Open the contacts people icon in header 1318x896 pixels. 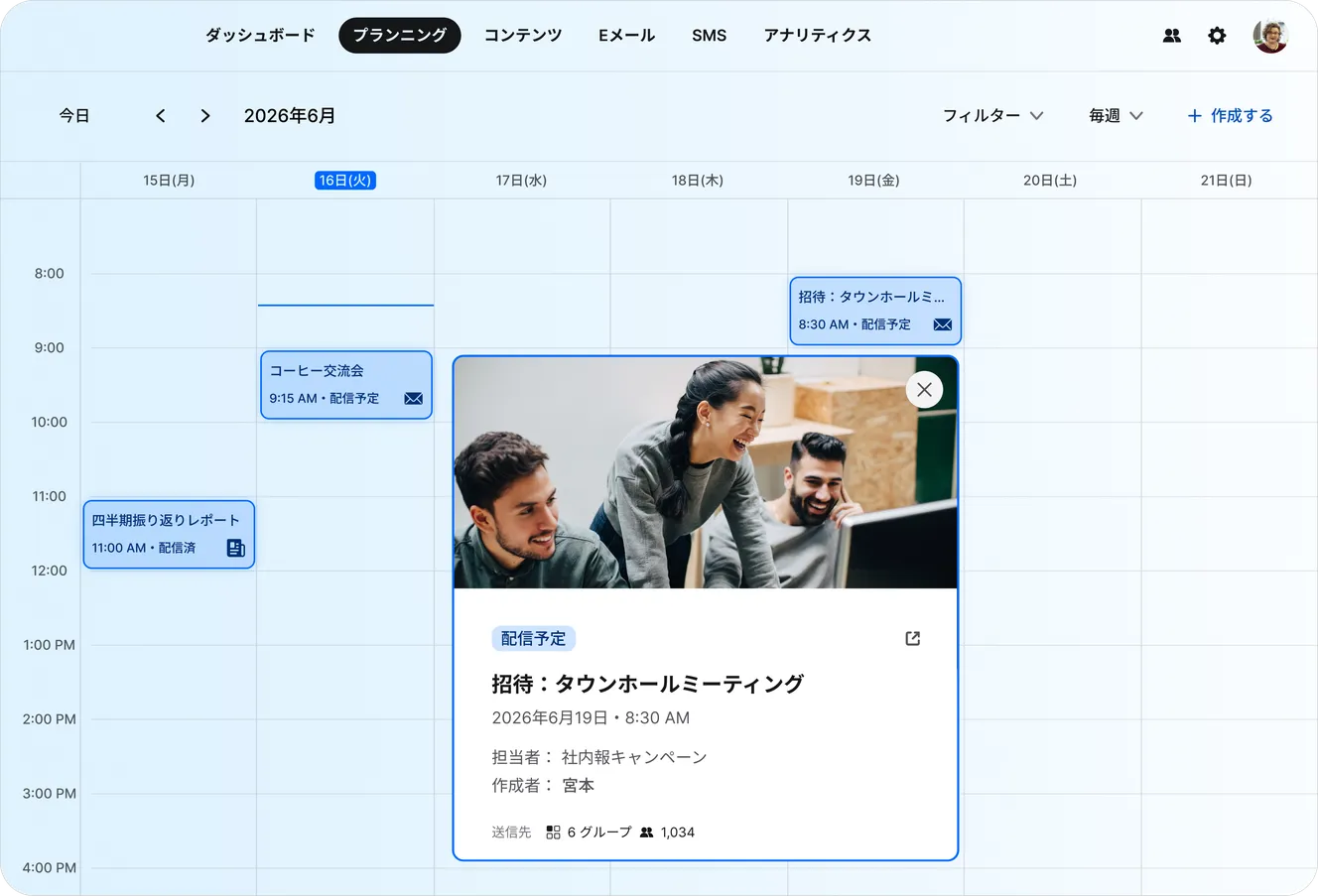pyautogui.click(x=1172, y=36)
